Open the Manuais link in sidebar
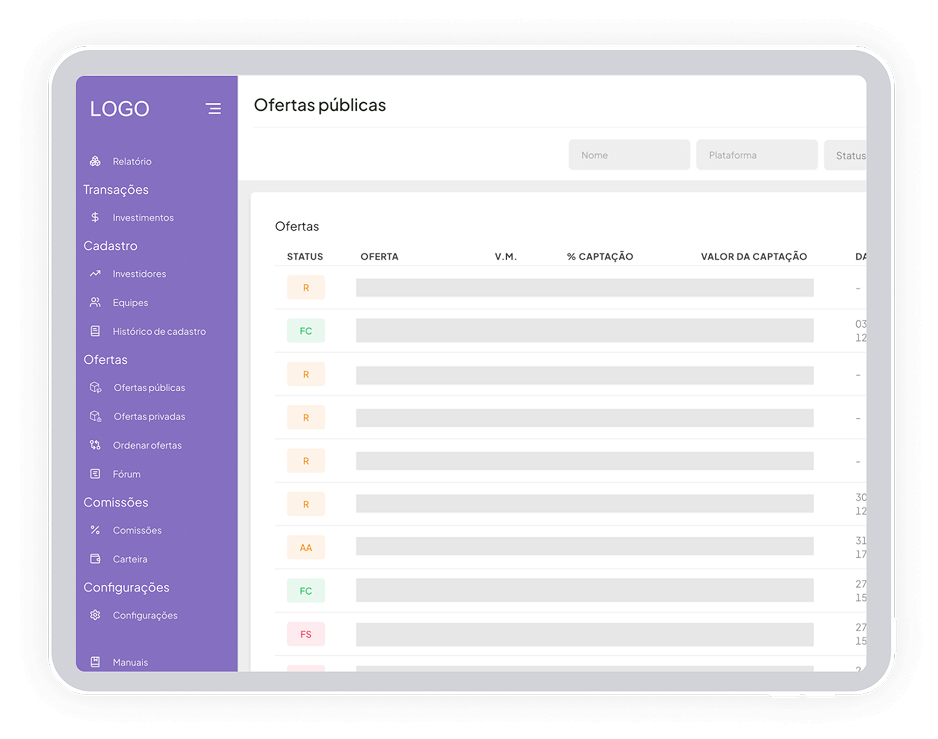Viewport: 938px width, 739px height. point(130,662)
